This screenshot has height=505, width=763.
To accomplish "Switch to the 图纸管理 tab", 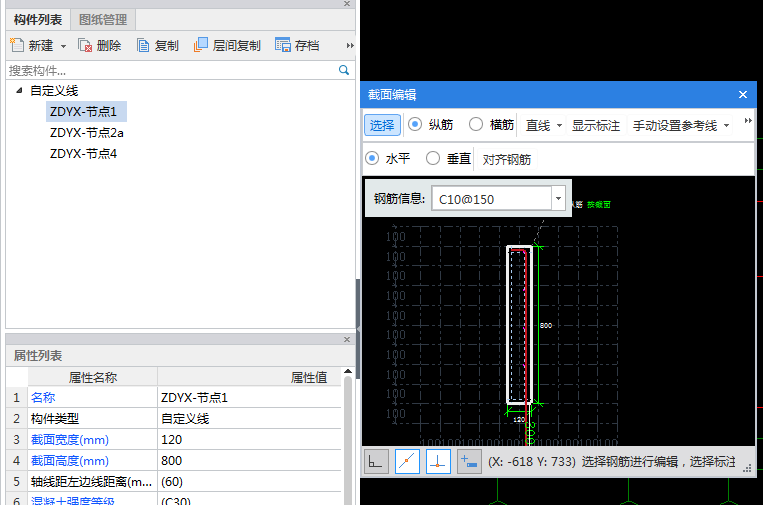I will pyautogui.click(x=103, y=20).
